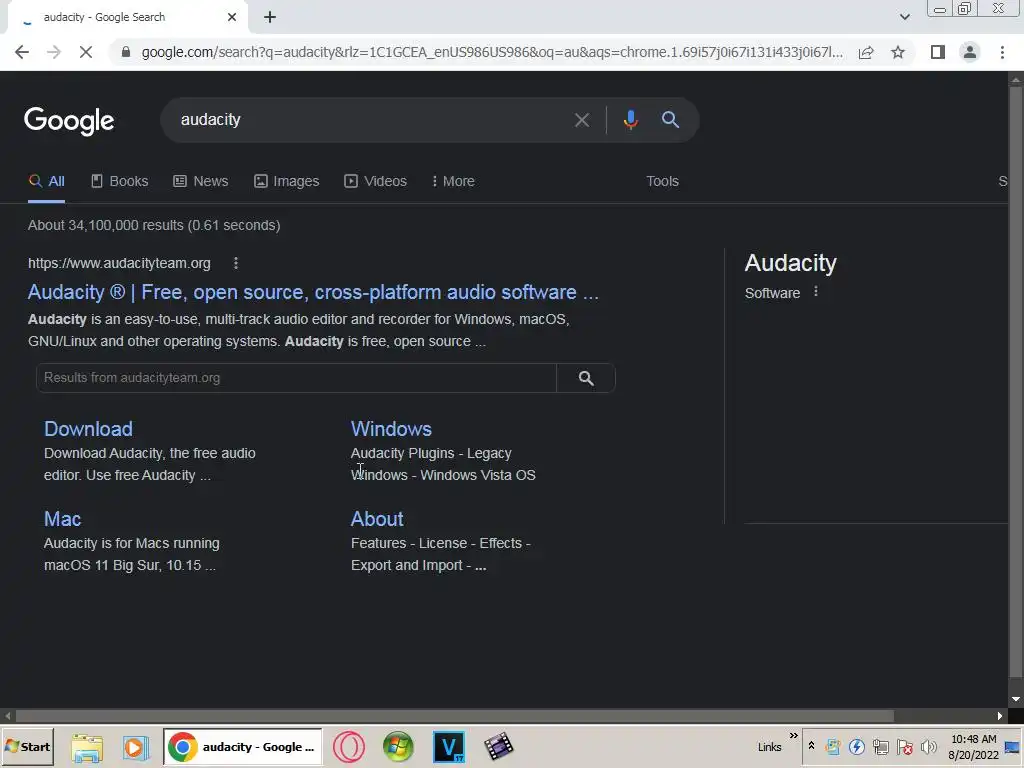Open the network tray icon

(880, 747)
